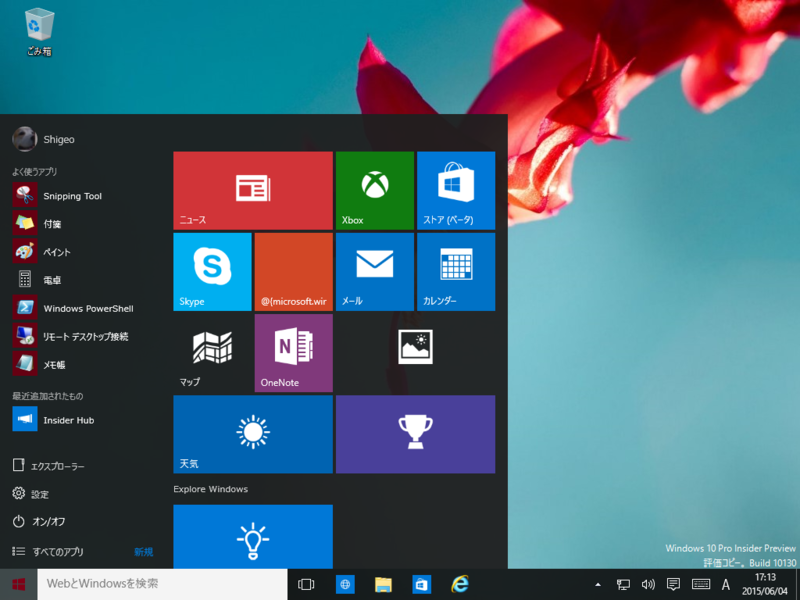The height and width of the screenshot is (600, 800).
Task: Select the ごみ箱 (Recycle Bin) desktop icon
Action: point(39,32)
